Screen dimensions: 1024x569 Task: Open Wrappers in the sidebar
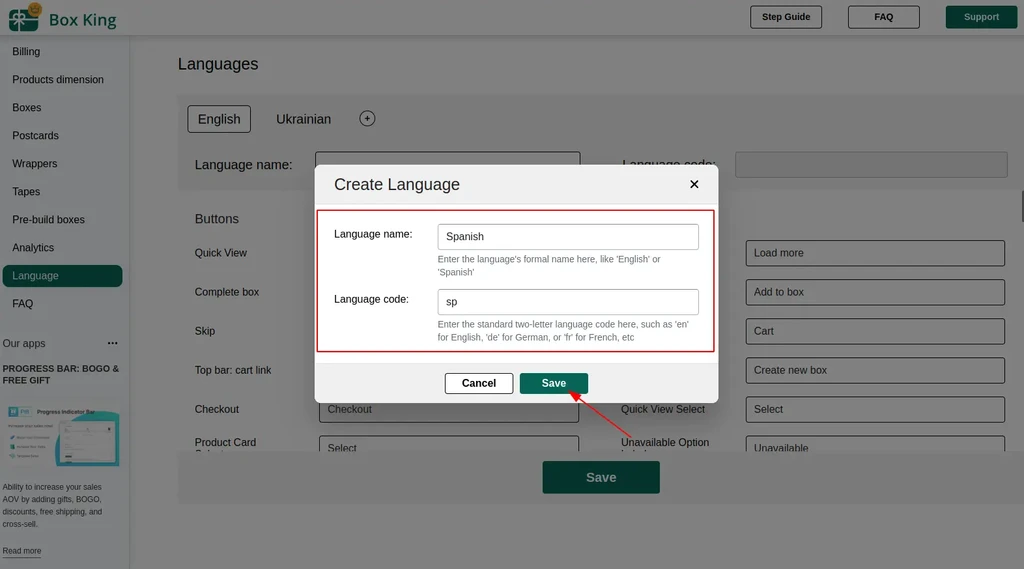click(35, 164)
